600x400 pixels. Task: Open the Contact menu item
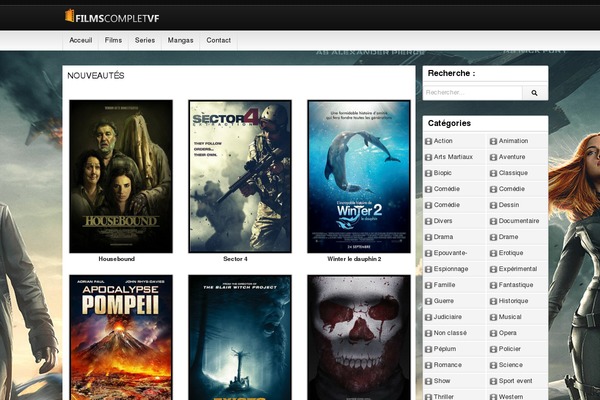[x=218, y=40]
